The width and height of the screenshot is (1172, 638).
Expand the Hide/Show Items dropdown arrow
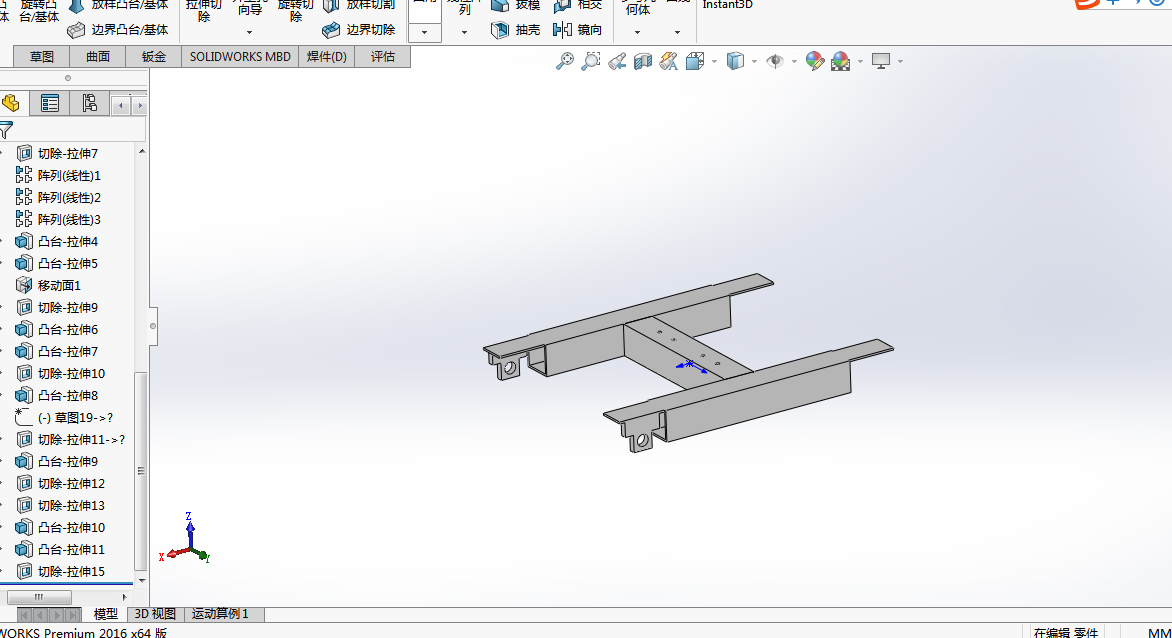point(794,61)
